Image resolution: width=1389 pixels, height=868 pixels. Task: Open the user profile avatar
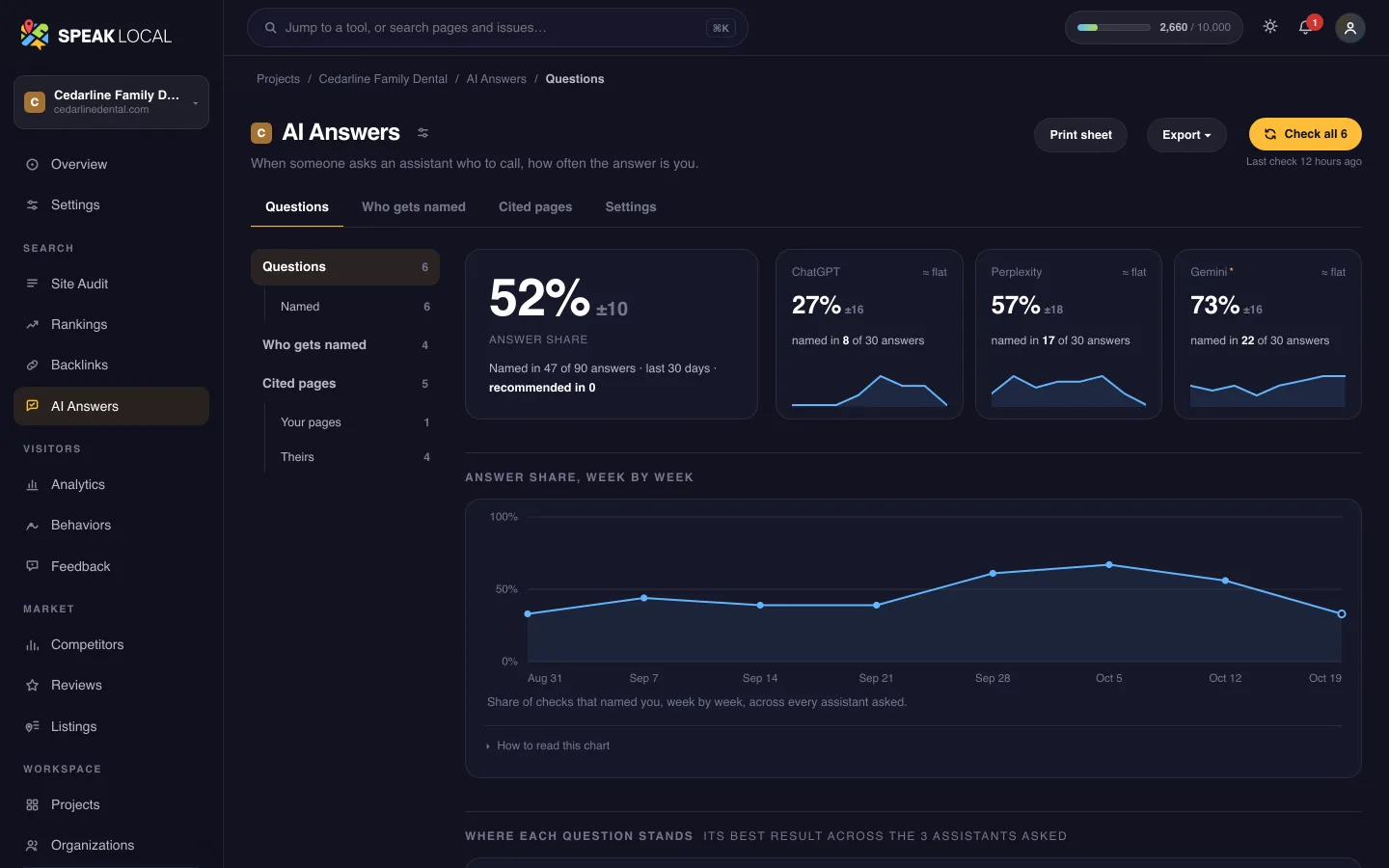point(1350,28)
